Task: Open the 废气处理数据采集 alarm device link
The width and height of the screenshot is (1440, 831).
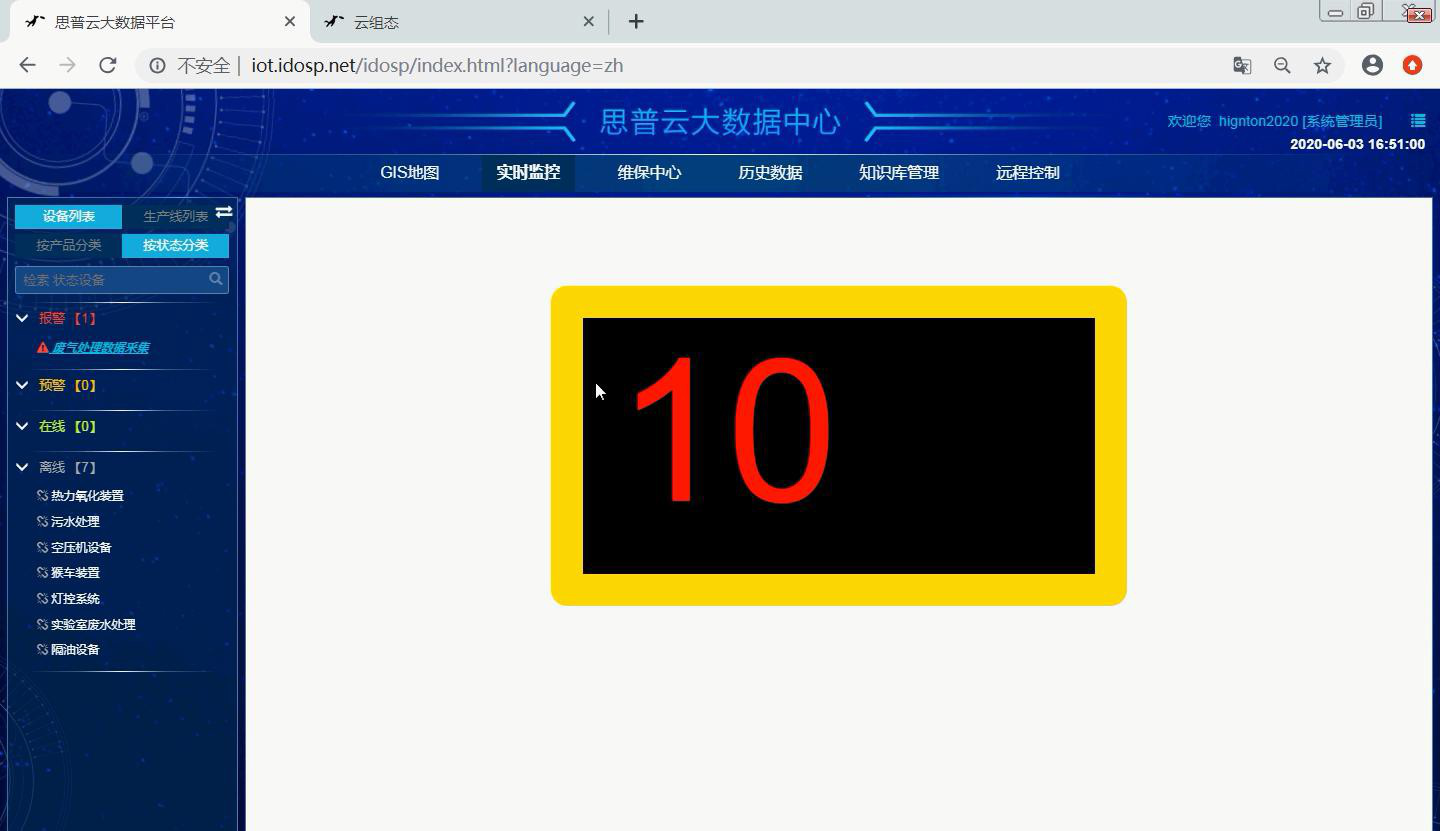Action: tap(99, 348)
